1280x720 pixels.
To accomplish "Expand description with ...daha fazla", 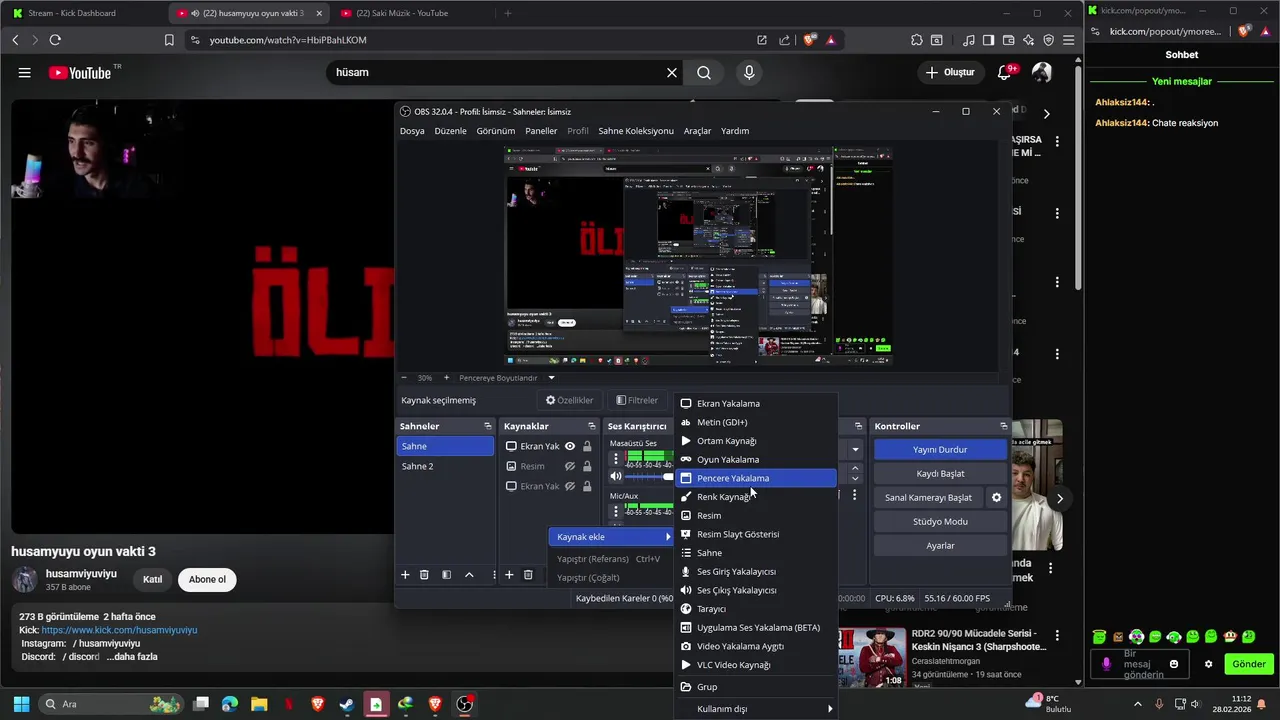I will [132, 657].
